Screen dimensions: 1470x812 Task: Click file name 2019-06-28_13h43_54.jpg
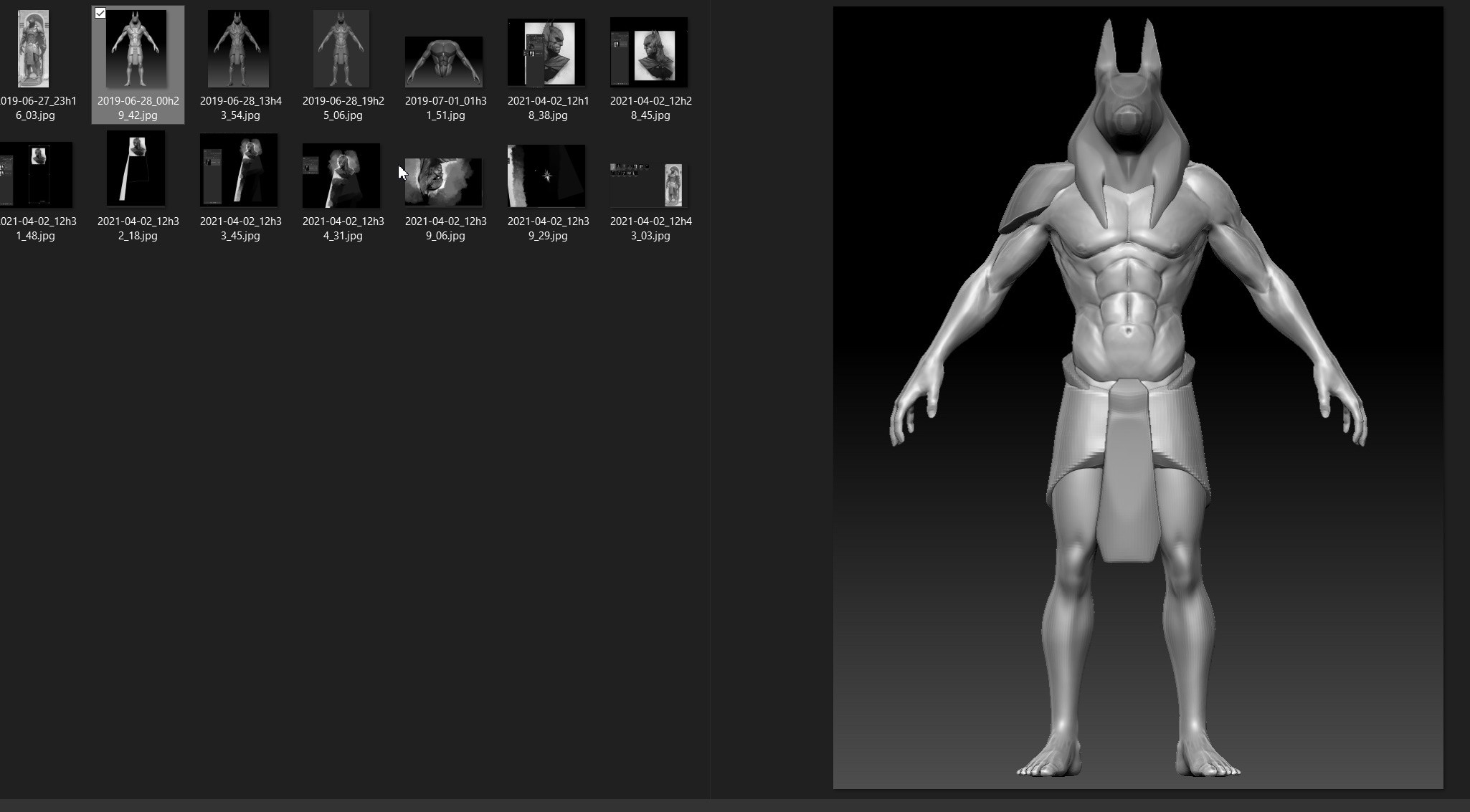(241, 108)
